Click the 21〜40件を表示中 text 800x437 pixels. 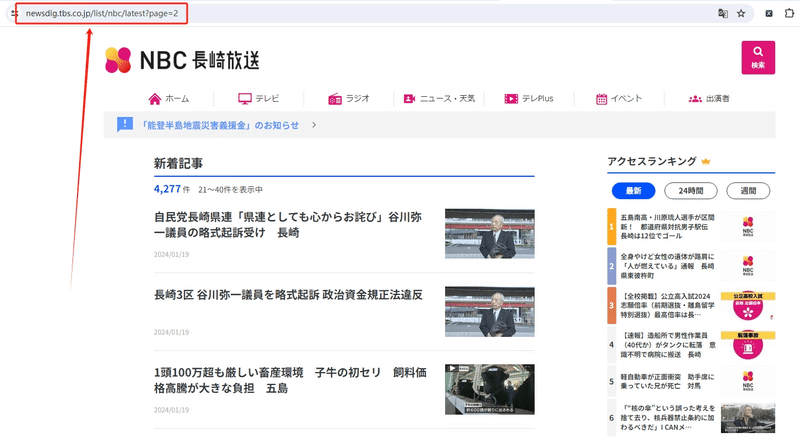pos(230,190)
